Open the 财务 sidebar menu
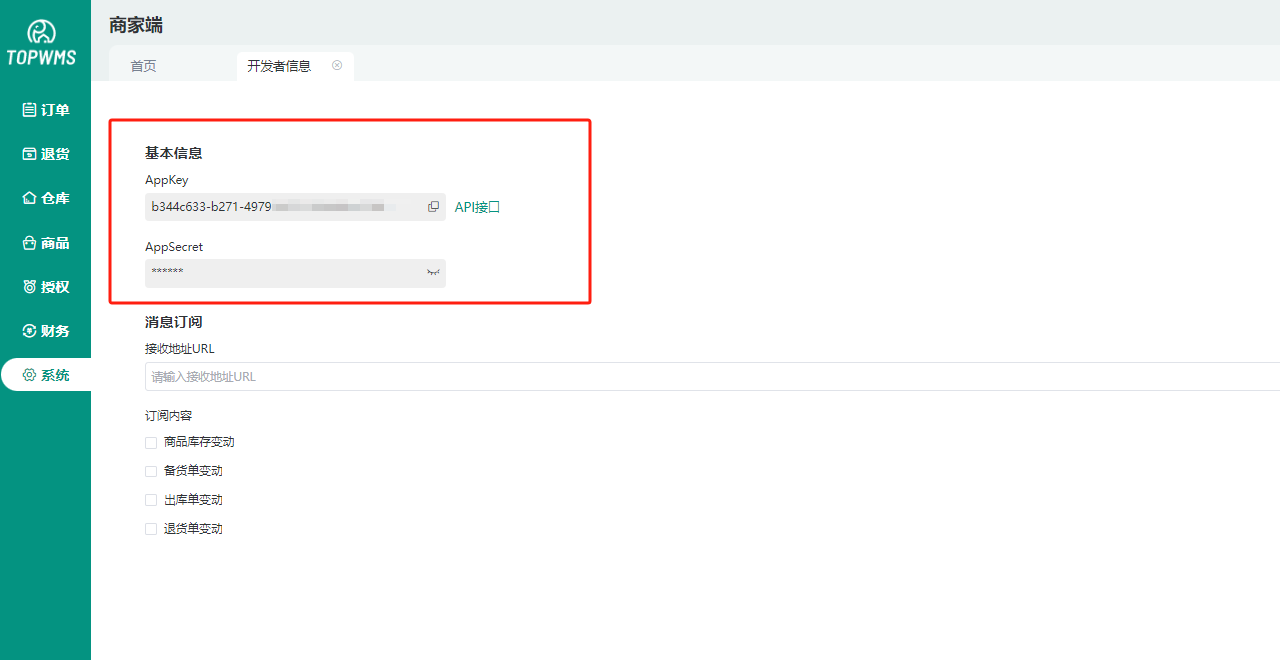 click(x=46, y=331)
